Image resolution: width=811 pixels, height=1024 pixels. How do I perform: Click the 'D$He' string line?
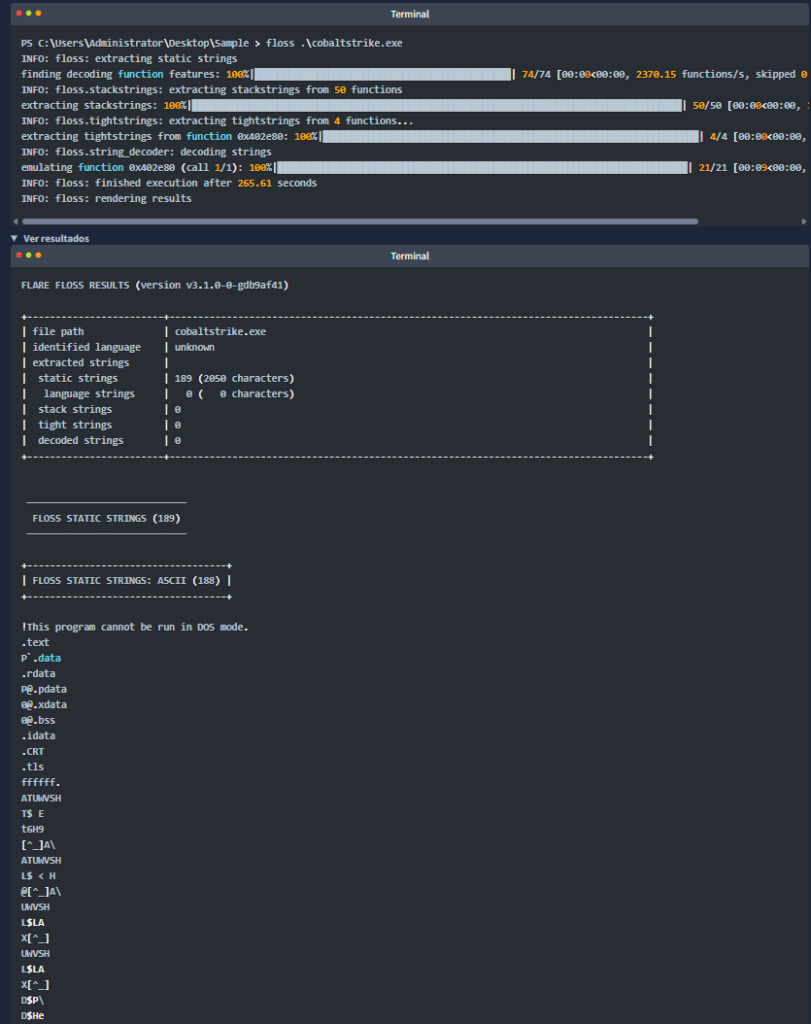[33, 1016]
